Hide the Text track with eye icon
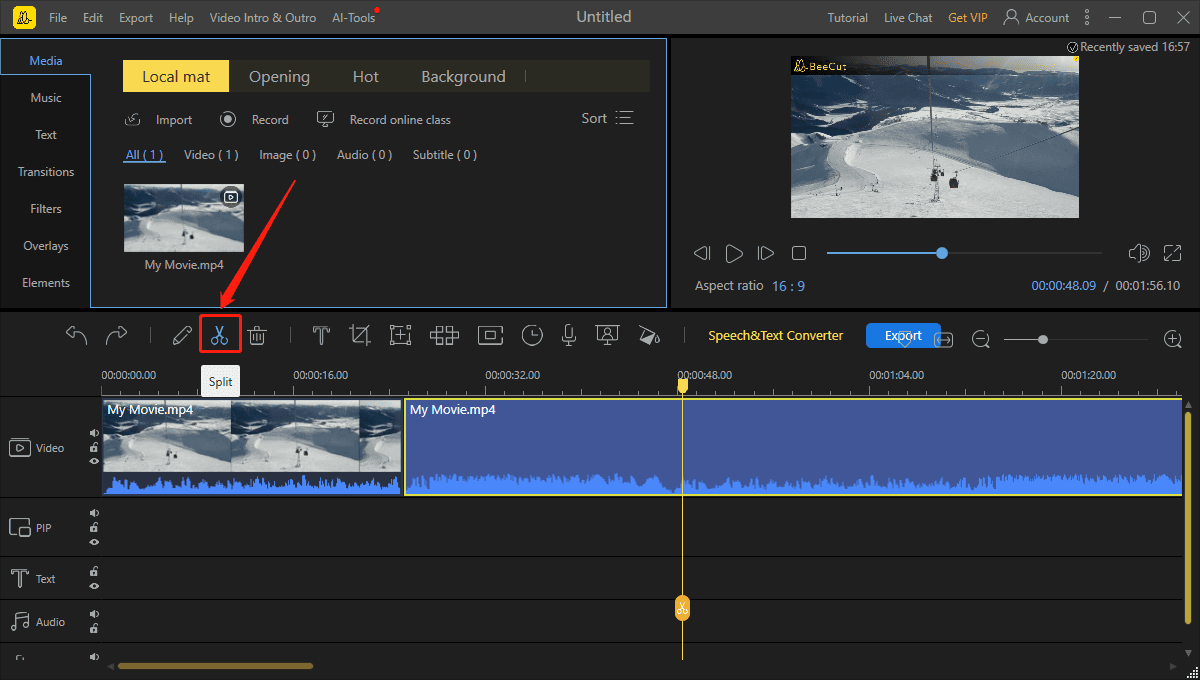 pos(94,585)
